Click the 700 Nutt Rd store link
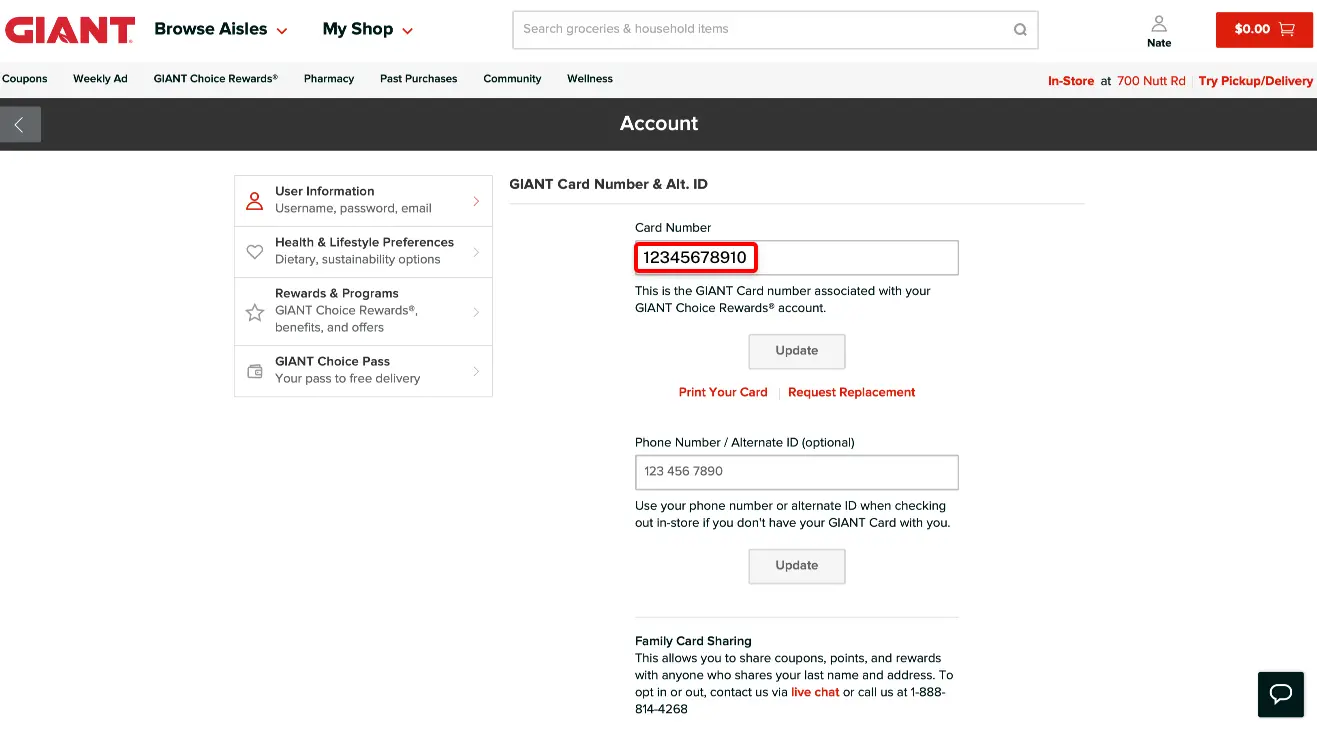Viewport: 1317px width, 740px height. 1151,81
